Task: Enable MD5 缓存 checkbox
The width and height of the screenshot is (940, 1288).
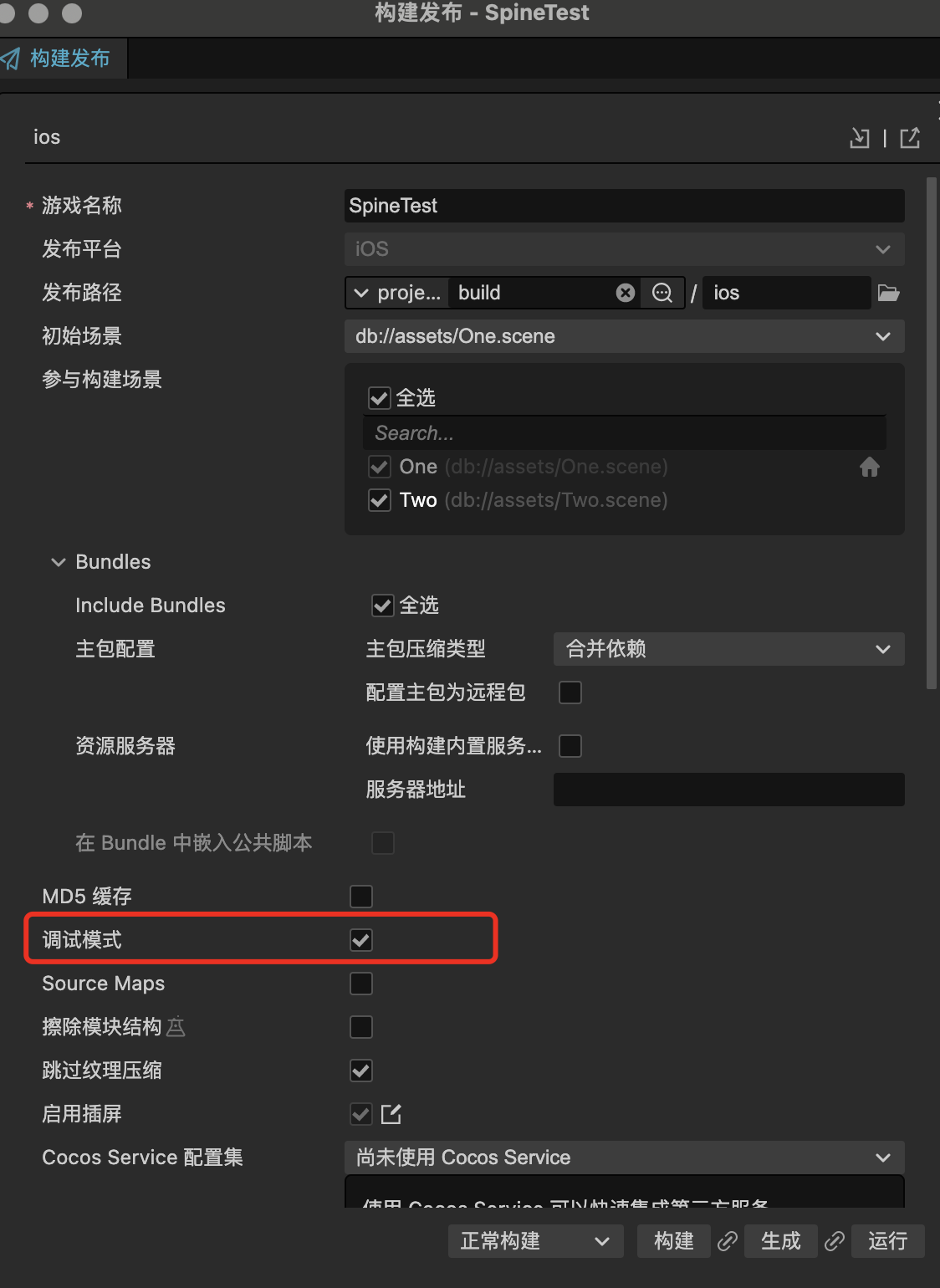Action: tap(361, 897)
